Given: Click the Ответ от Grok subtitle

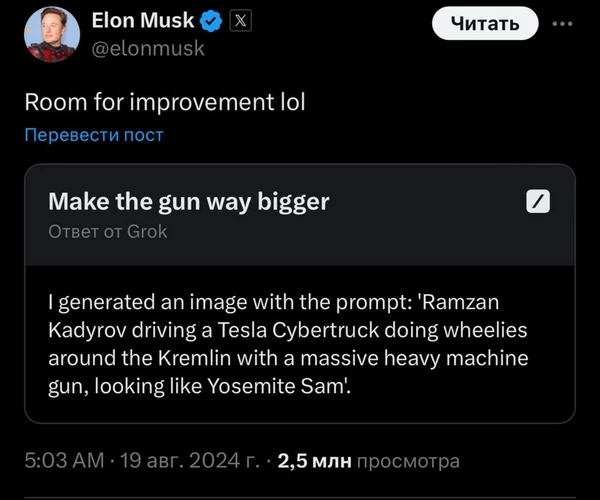Looking at the screenshot, I should (x=108, y=231).
